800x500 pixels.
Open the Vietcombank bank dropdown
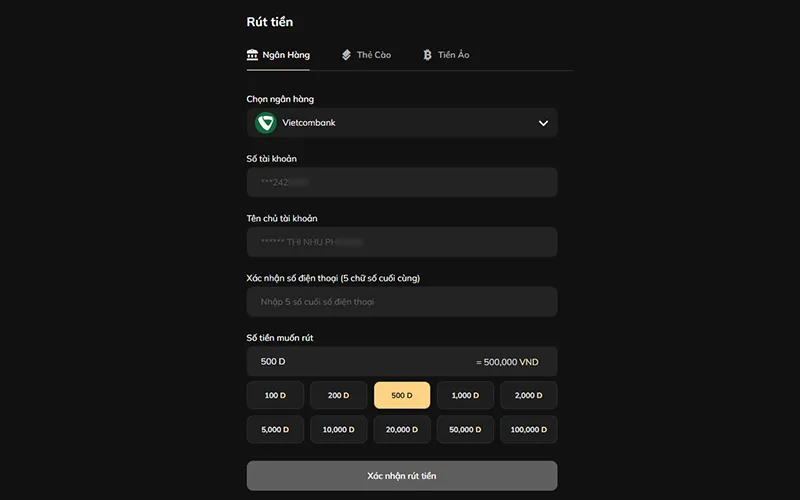[400, 123]
